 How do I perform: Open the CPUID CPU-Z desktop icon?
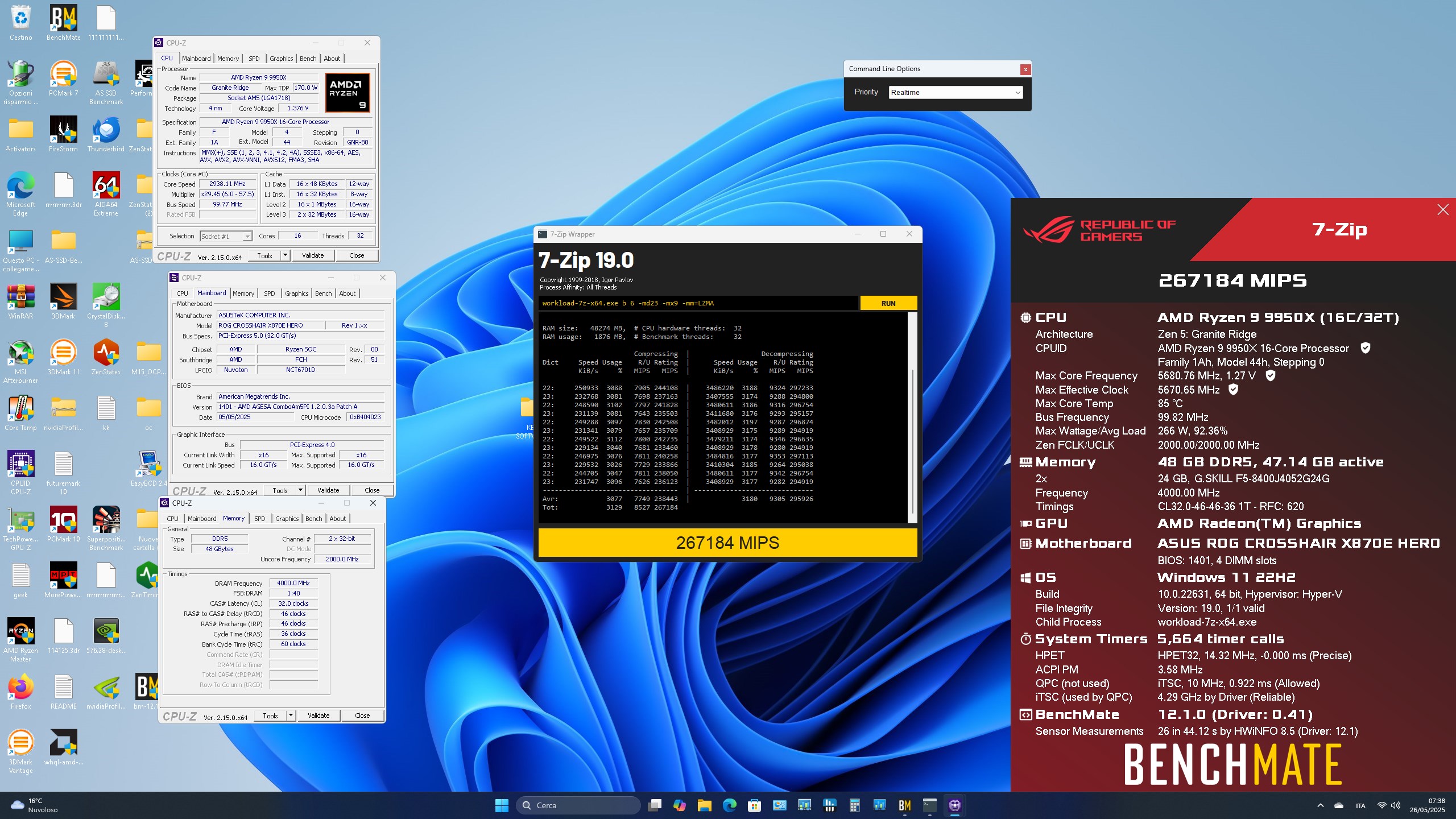click(20, 473)
